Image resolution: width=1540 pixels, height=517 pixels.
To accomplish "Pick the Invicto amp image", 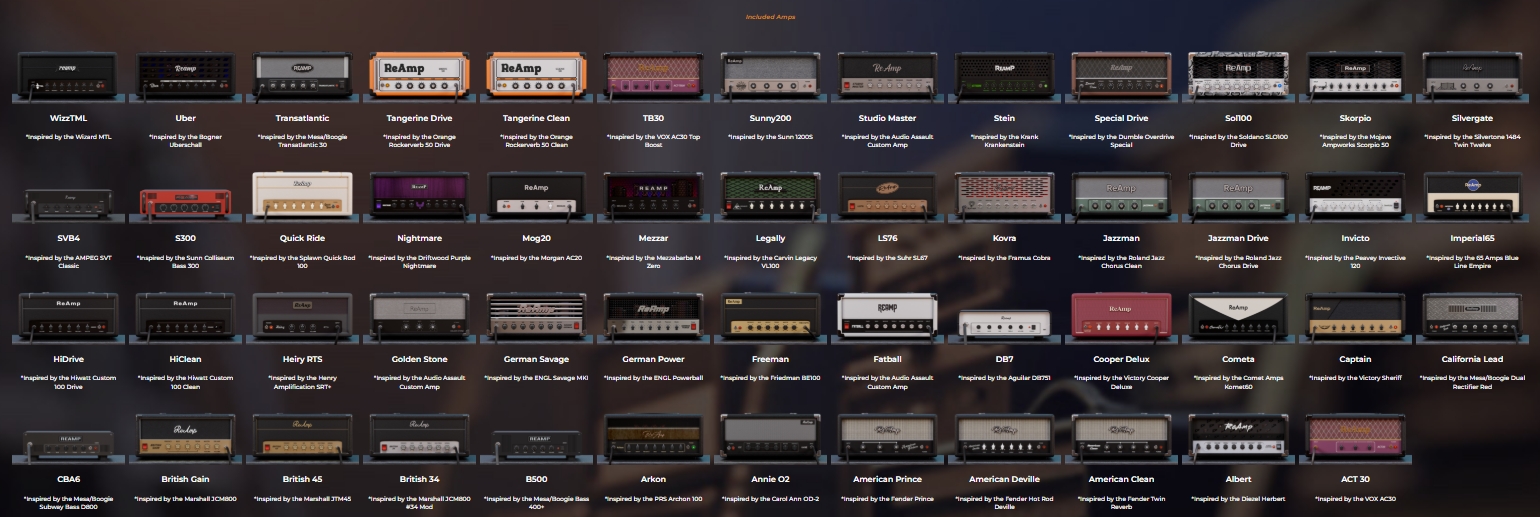I will (1355, 195).
